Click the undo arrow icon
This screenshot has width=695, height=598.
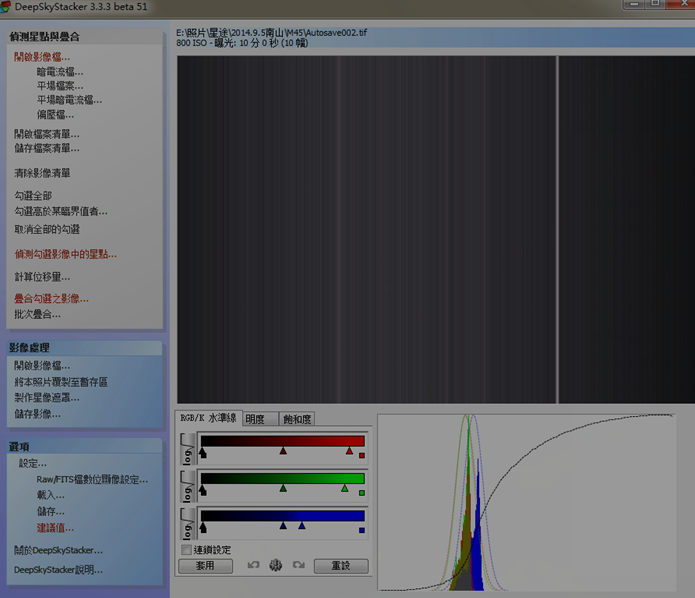click(x=254, y=565)
